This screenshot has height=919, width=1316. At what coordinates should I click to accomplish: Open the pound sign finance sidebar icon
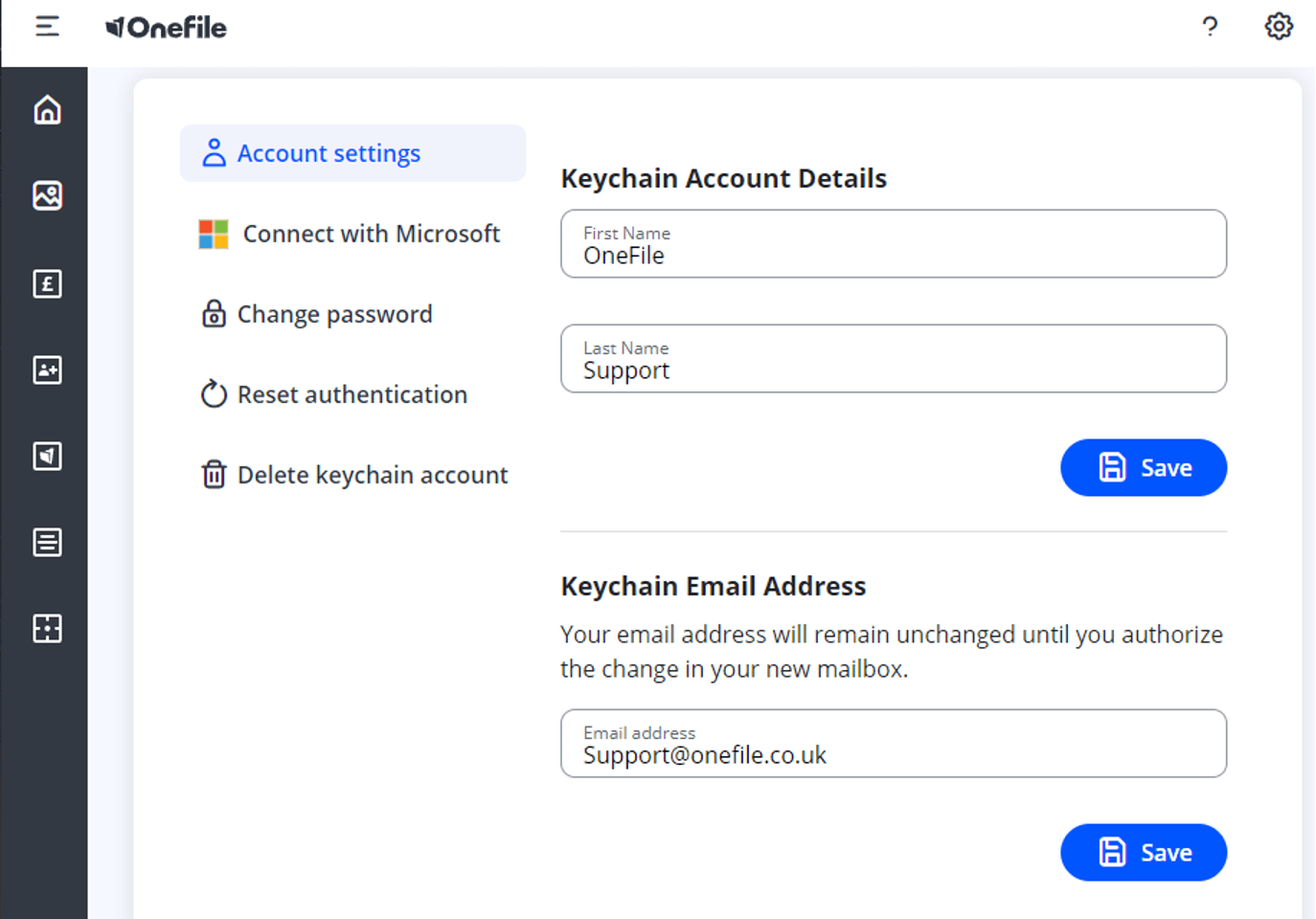click(x=47, y=283)
